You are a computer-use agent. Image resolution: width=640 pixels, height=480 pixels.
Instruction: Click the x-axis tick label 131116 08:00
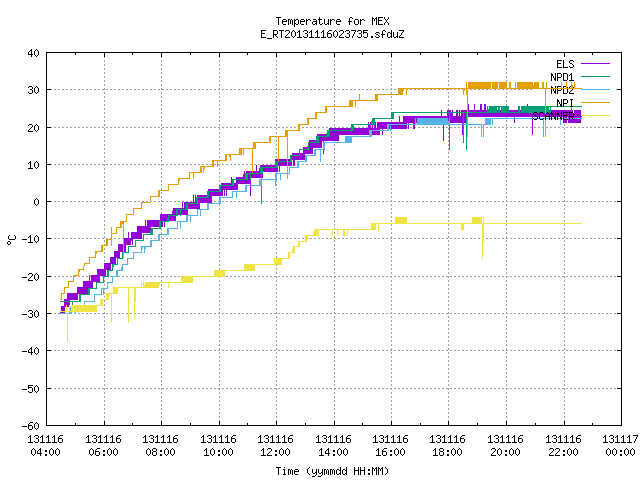pyautogui.click(x=160, y=446)
